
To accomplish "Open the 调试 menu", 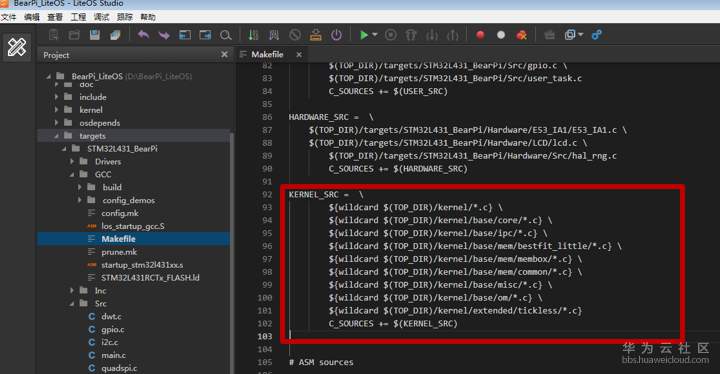I will point(101,17).
